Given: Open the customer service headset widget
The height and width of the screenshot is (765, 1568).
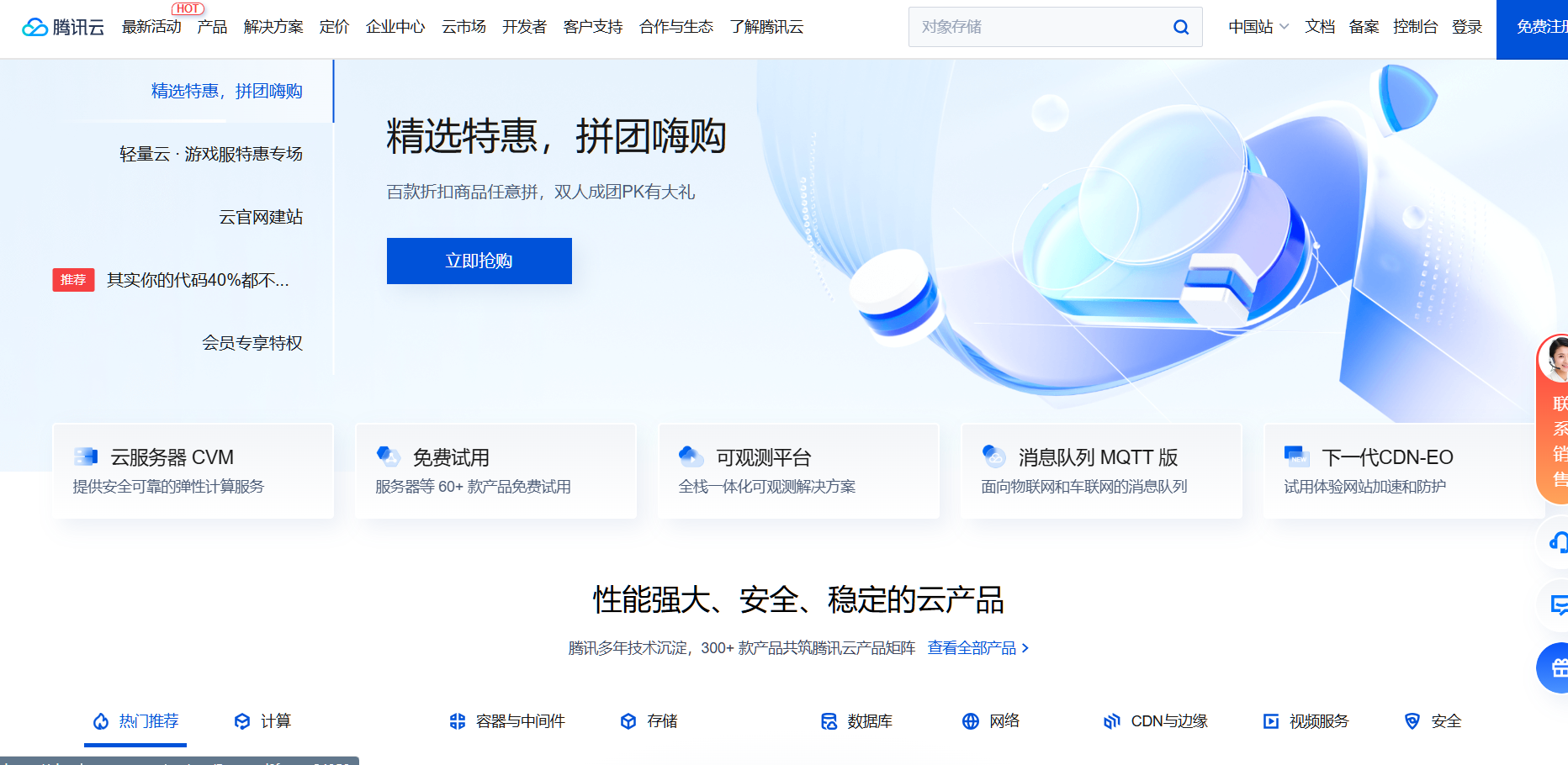Looking at the screenshot, I should click(1555, 542).
